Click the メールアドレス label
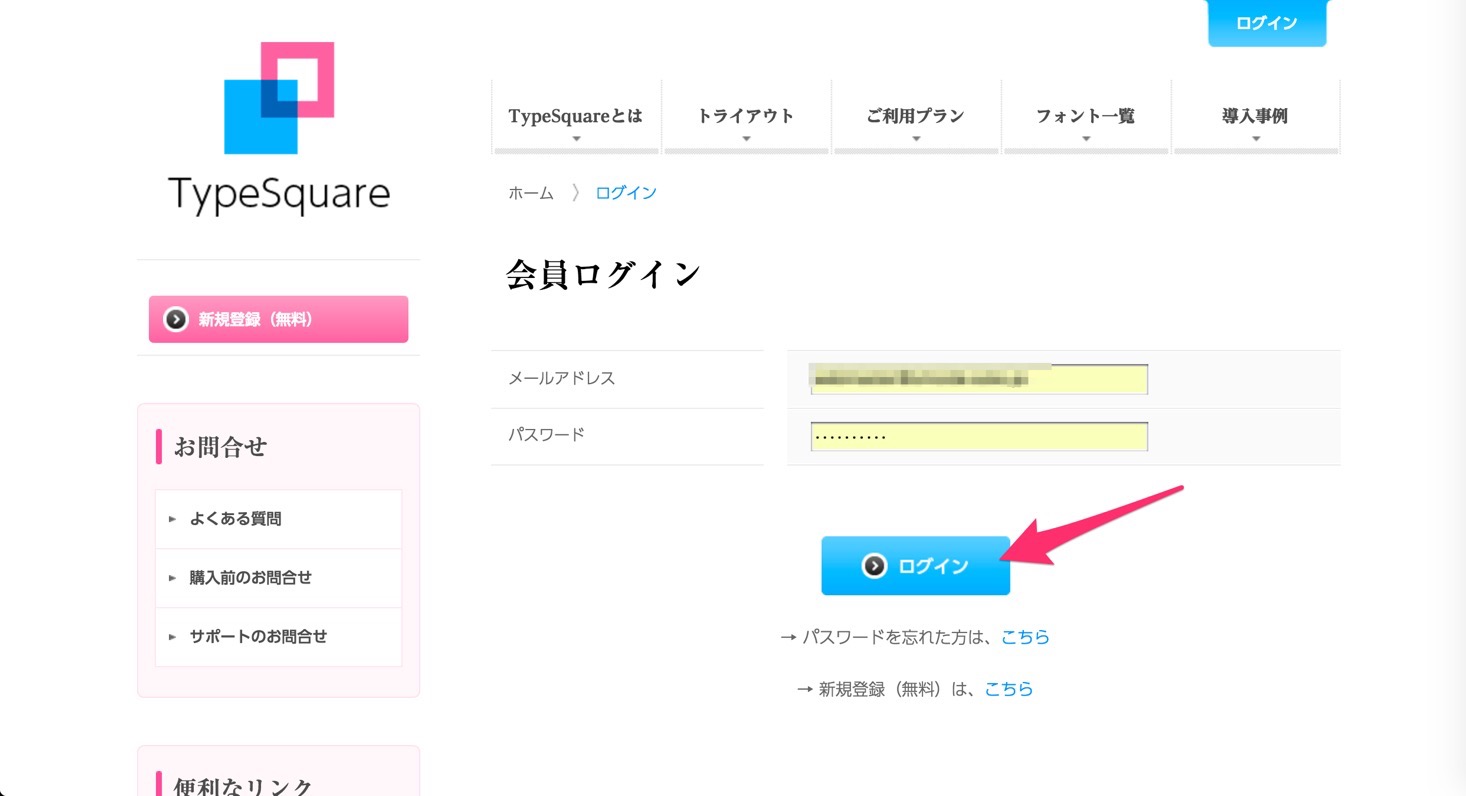 click(x=562, y=379)
